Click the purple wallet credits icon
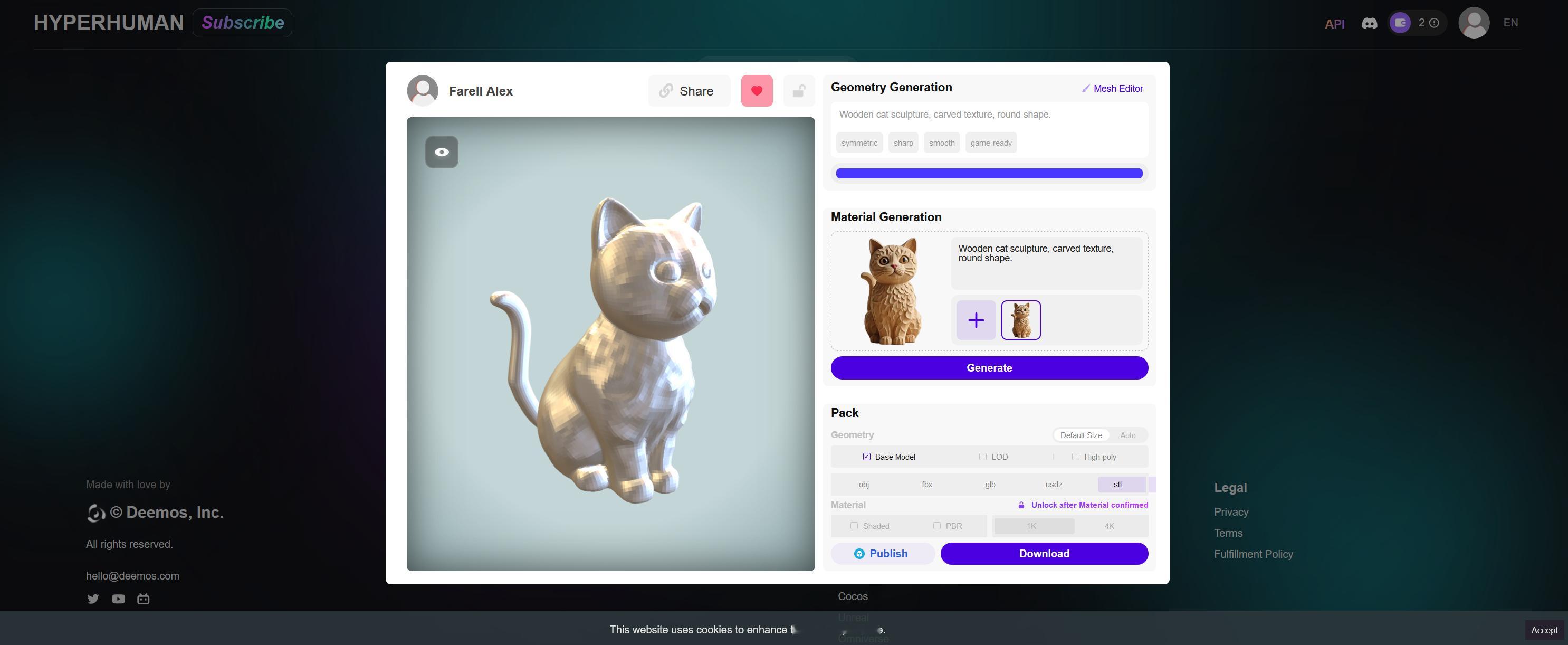 coord(1400,23)
